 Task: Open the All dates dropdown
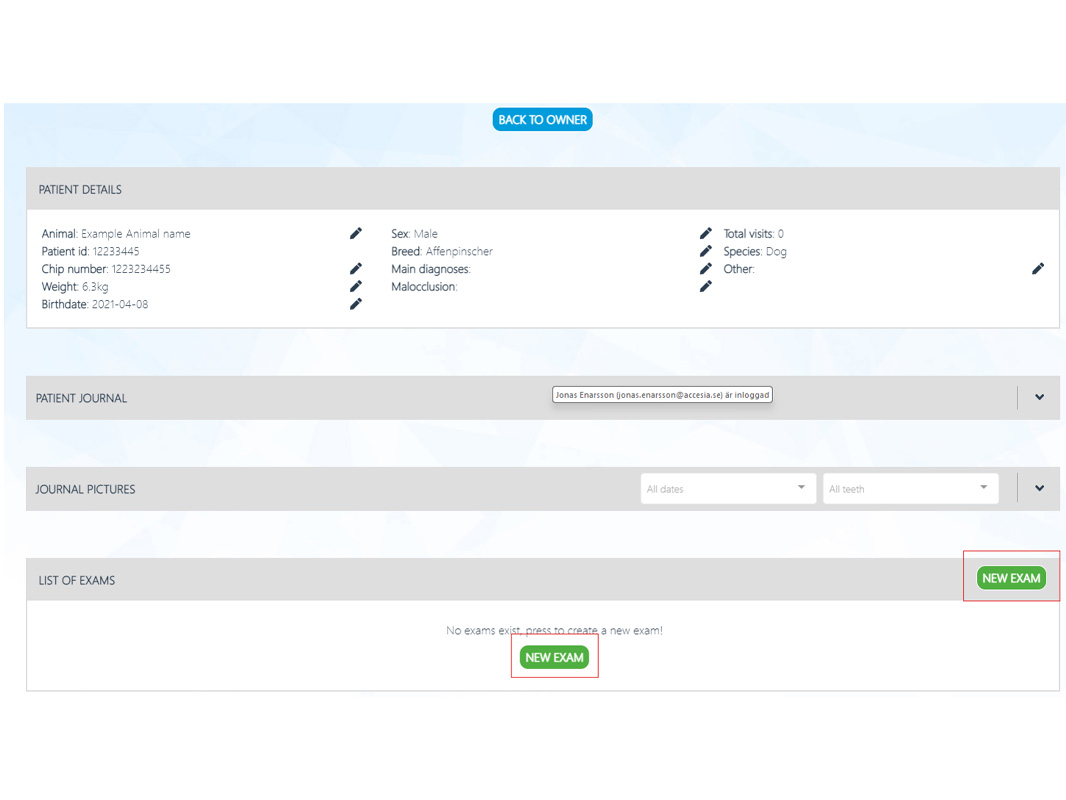pyautogui.click(x=727, y=489)
